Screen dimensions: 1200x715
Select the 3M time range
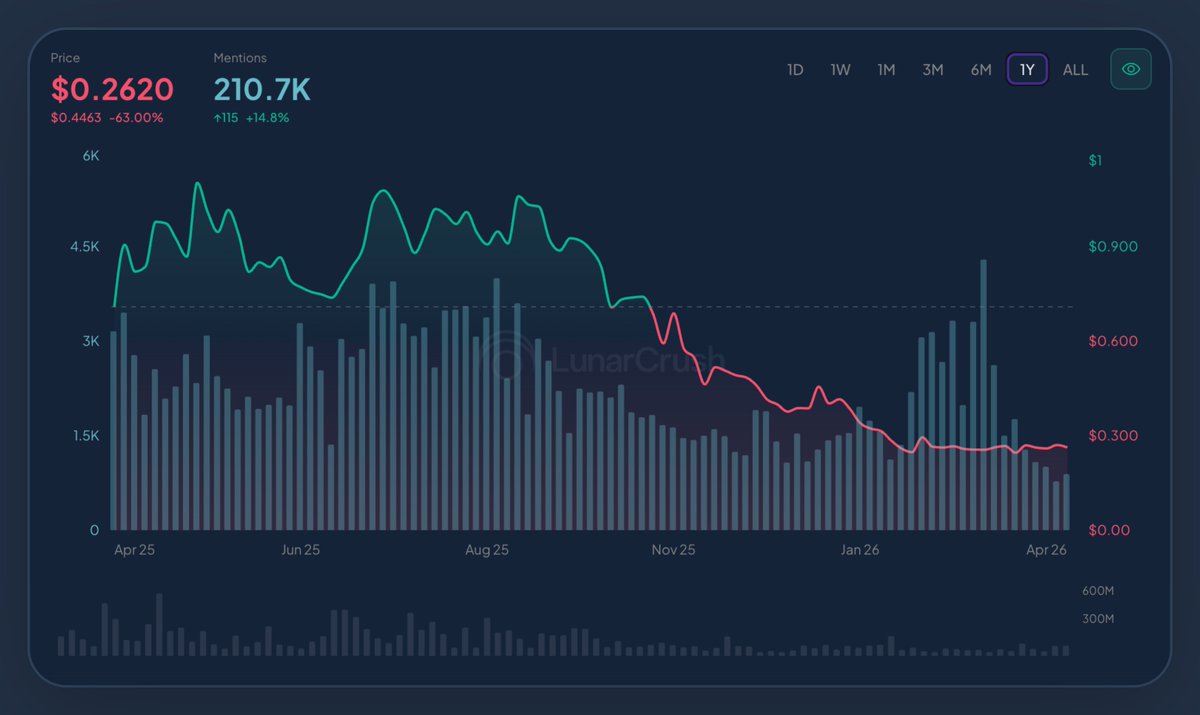click(933, 70)
